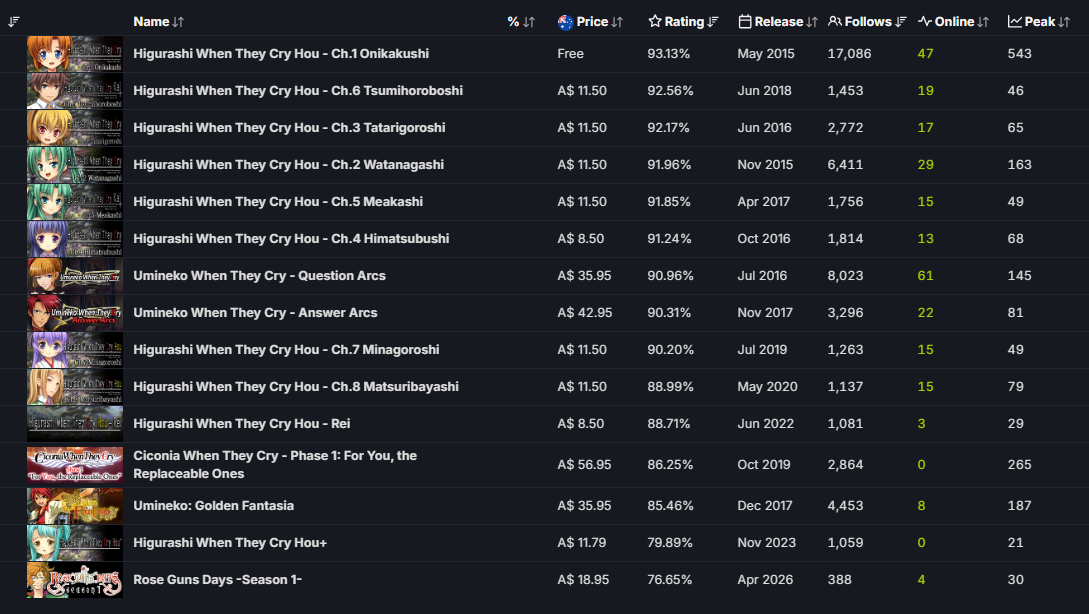Click the Ch.4 Himatsubushi thumbnail

click(75, 238)
